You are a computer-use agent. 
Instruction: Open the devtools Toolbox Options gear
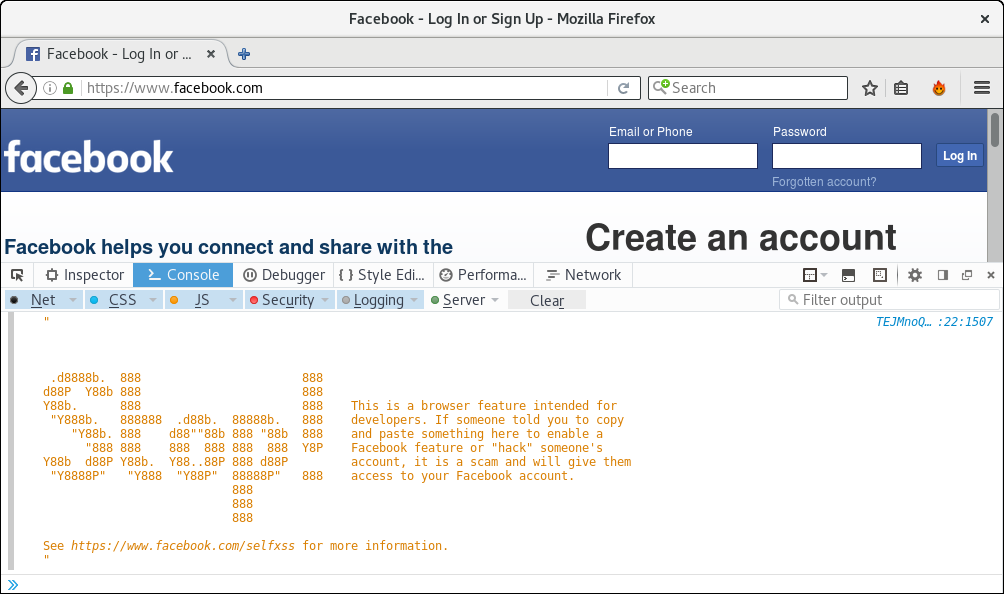click(914, 275)
